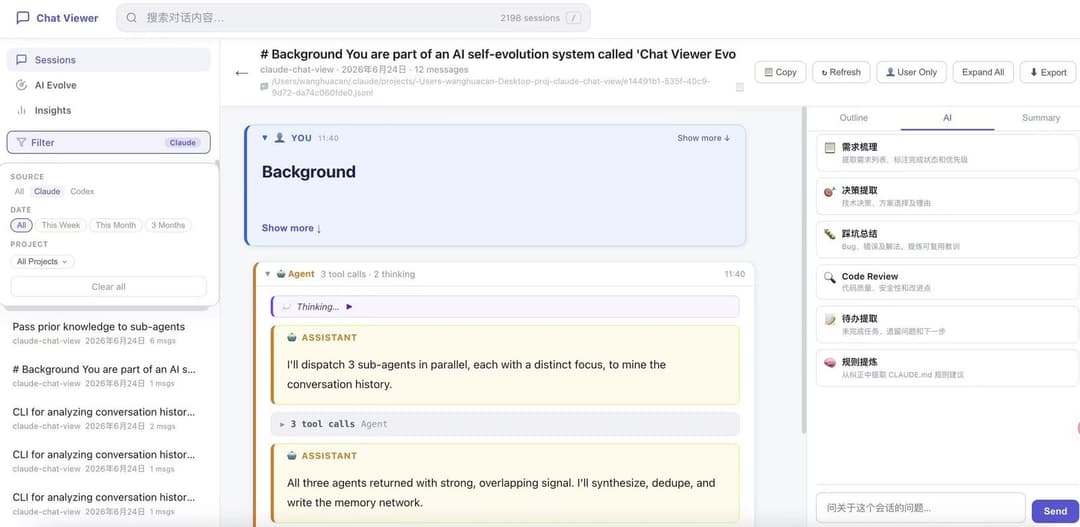Click the Chat Viewer logo icon
This screenshot has width=1080, height=527.
(x=23, y=18)
